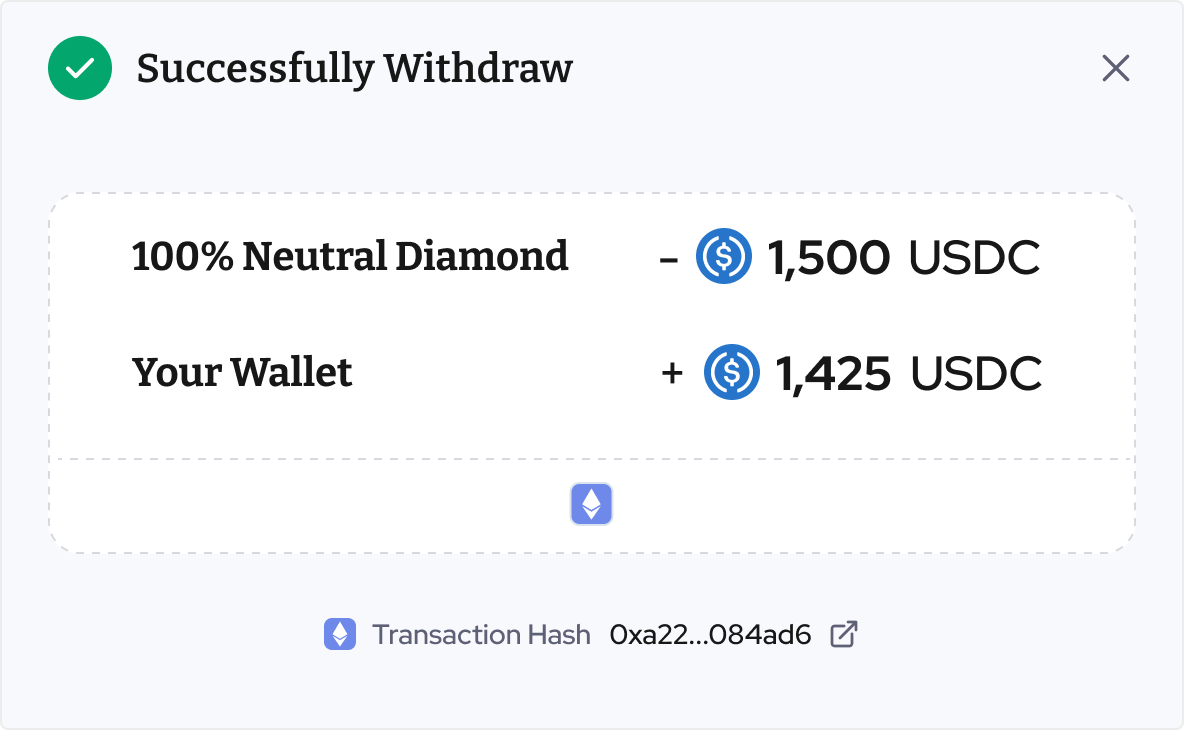Click USDC text in the Neutral Diamond row
1184x730 pixels.
[974, 258]
